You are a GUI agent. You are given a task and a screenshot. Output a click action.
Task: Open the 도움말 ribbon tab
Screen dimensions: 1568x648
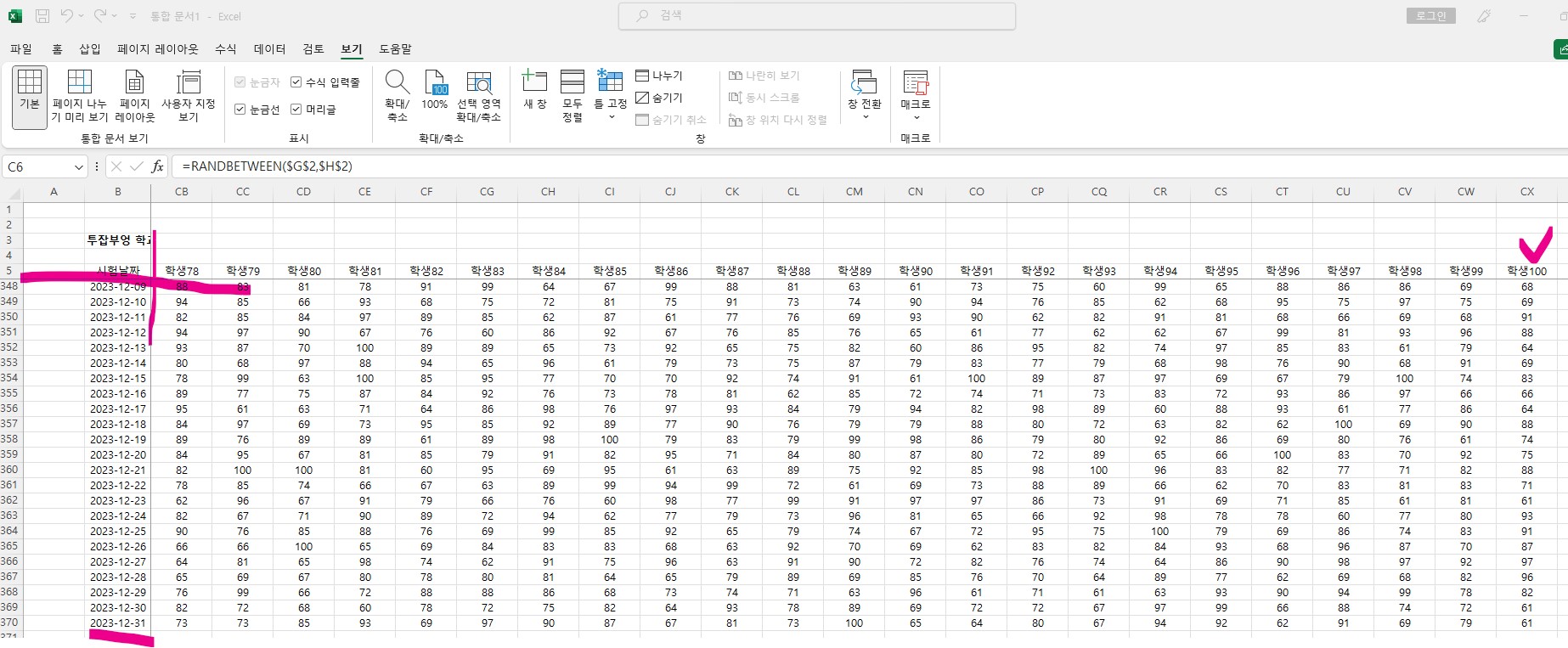click(396, 49)
